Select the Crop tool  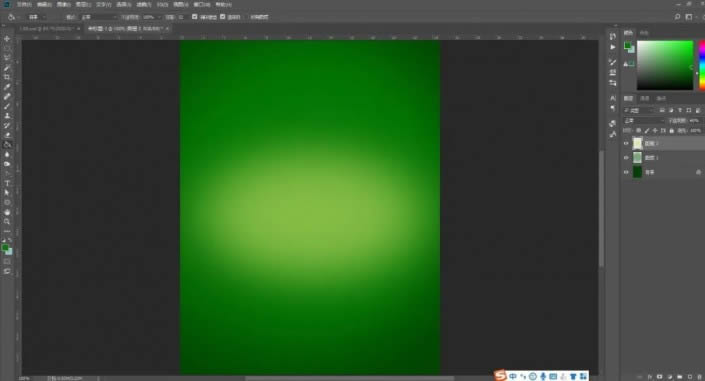pos(7,77)
